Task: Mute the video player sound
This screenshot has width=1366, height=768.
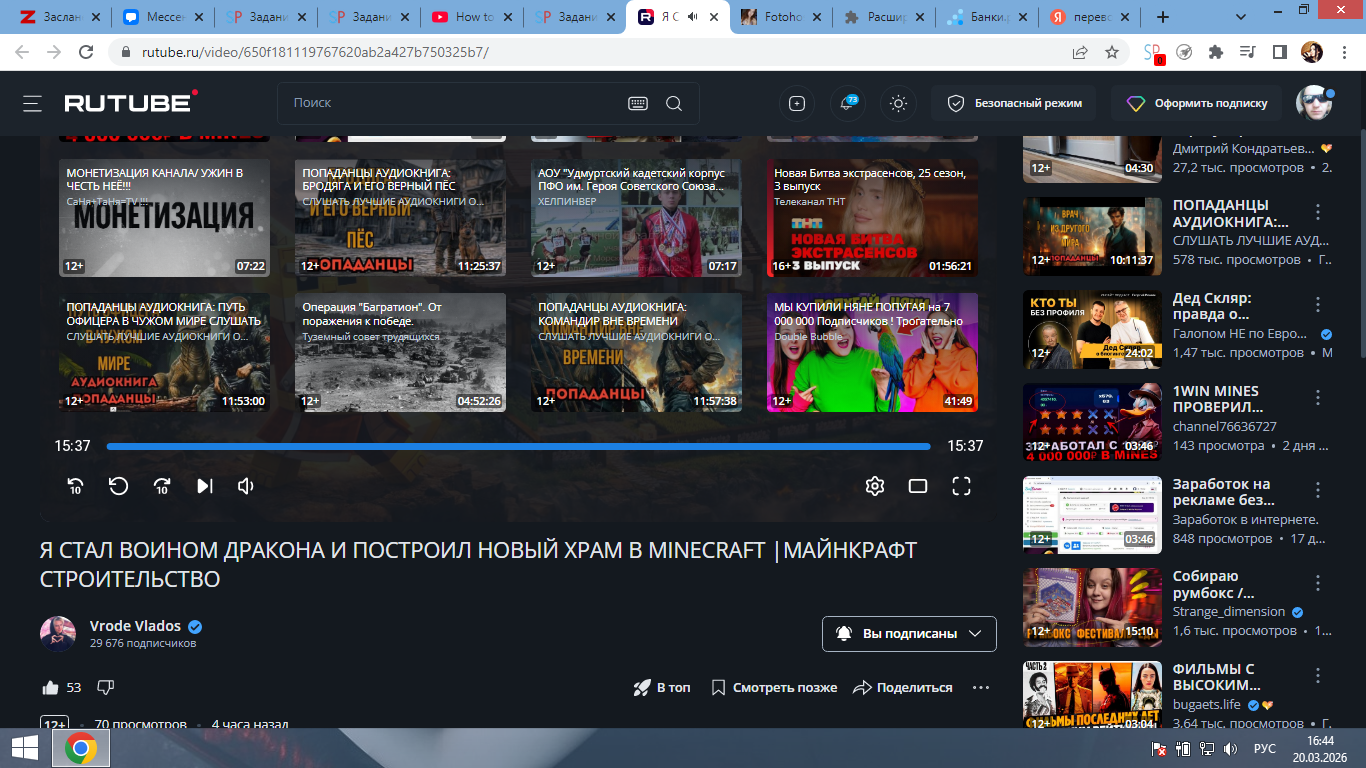Action: coord(246,486)
